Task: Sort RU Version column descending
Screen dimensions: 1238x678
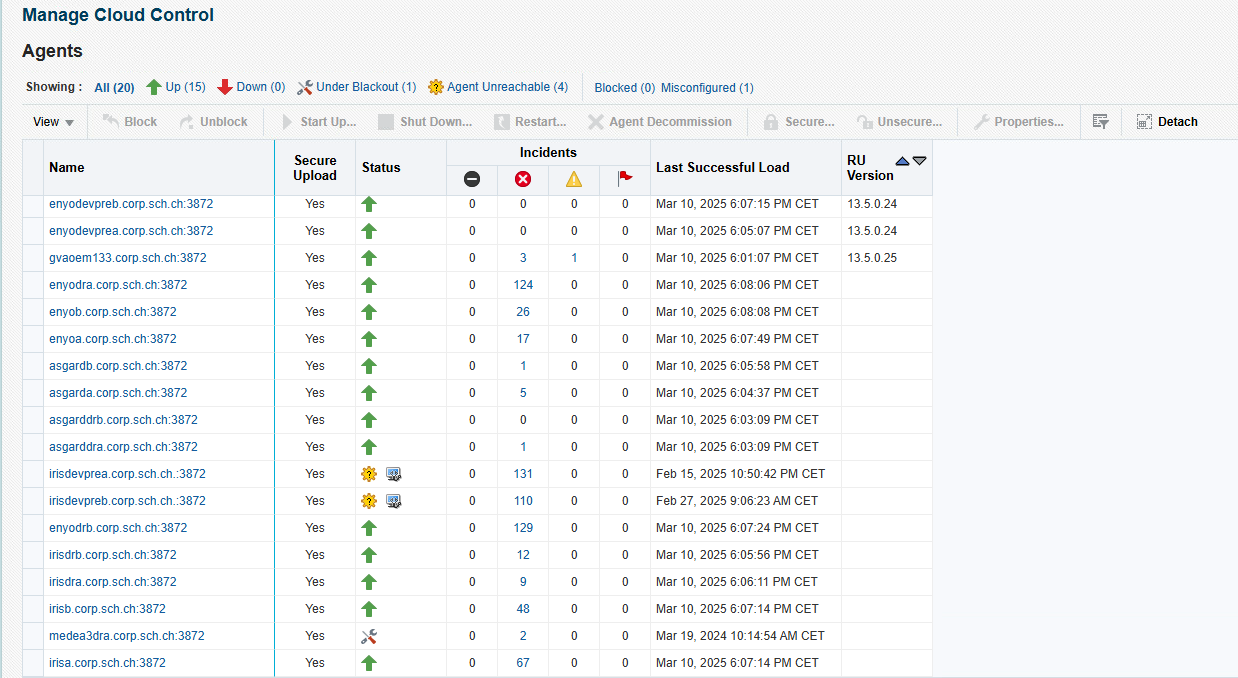Action: (x=920, y=161)
